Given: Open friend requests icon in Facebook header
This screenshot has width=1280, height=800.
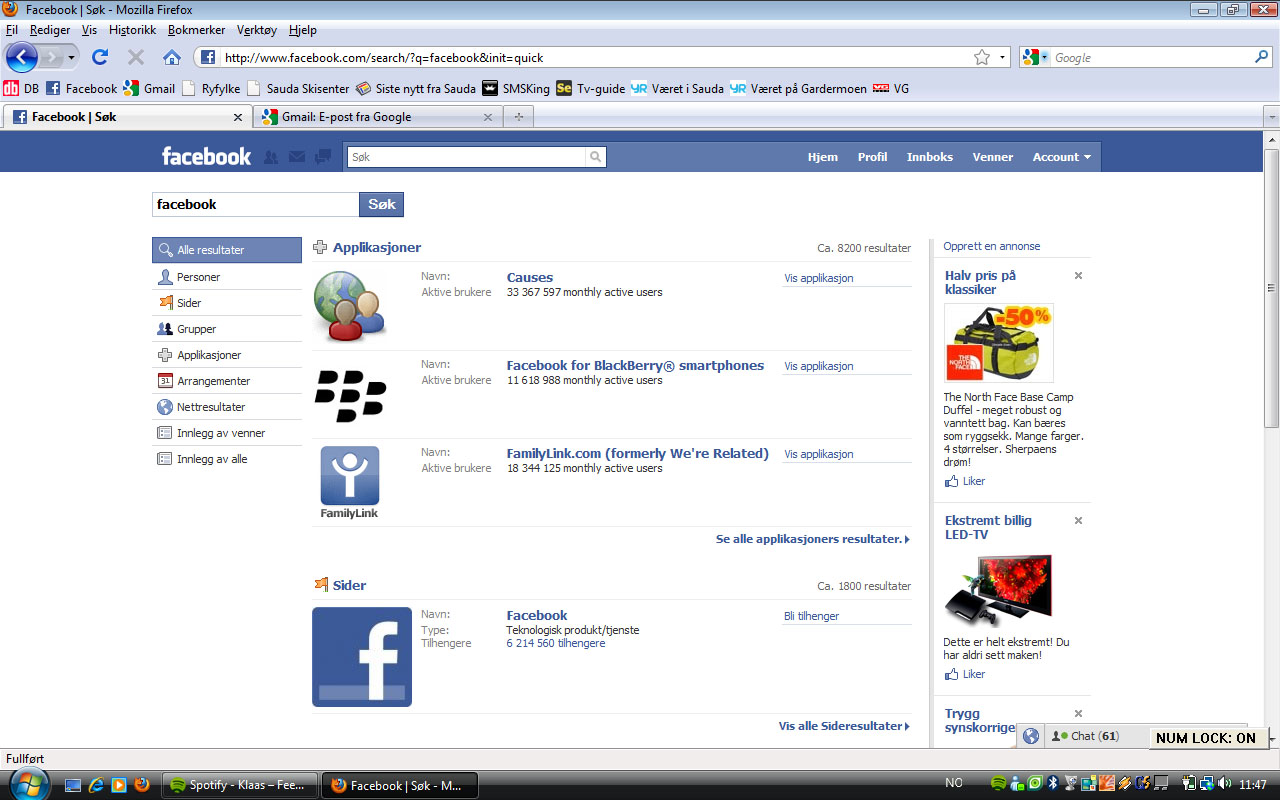Looking at the screenshot, I should 271,157.
